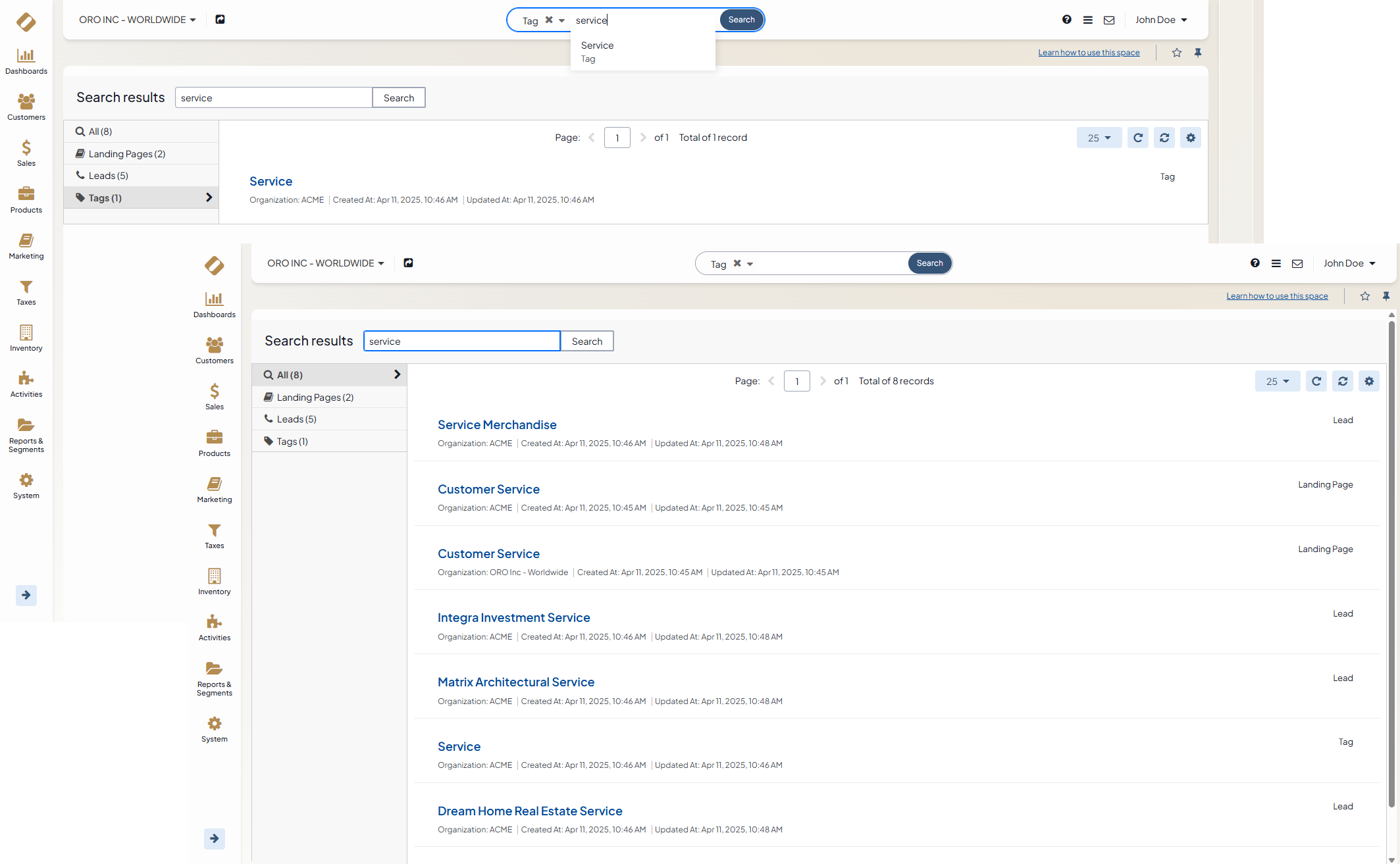This screenshot has height=864, width=1400.
Task: Click the grid settings gear icon
Action: click(x=1368, y=381)
